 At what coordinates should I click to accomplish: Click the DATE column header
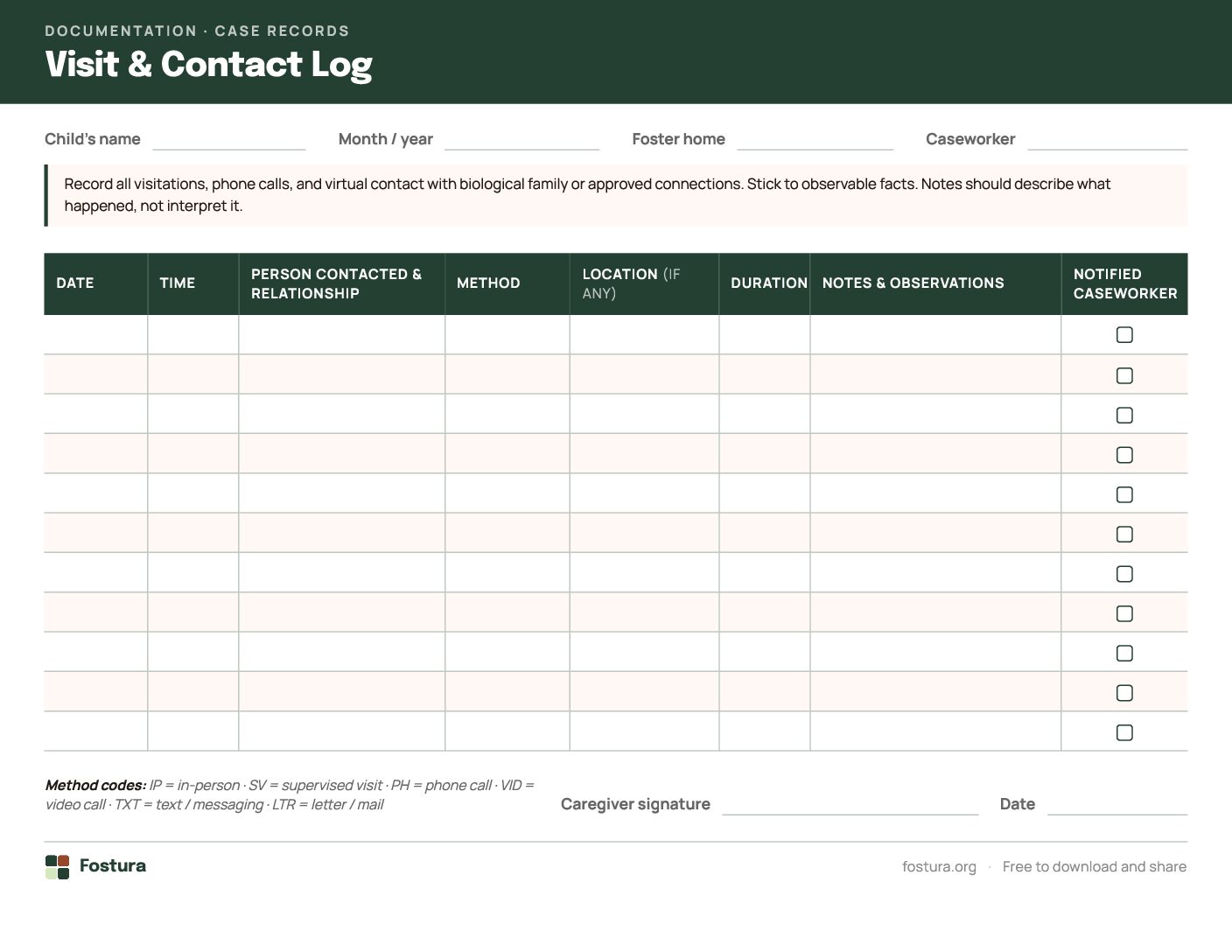pos(96,283)
